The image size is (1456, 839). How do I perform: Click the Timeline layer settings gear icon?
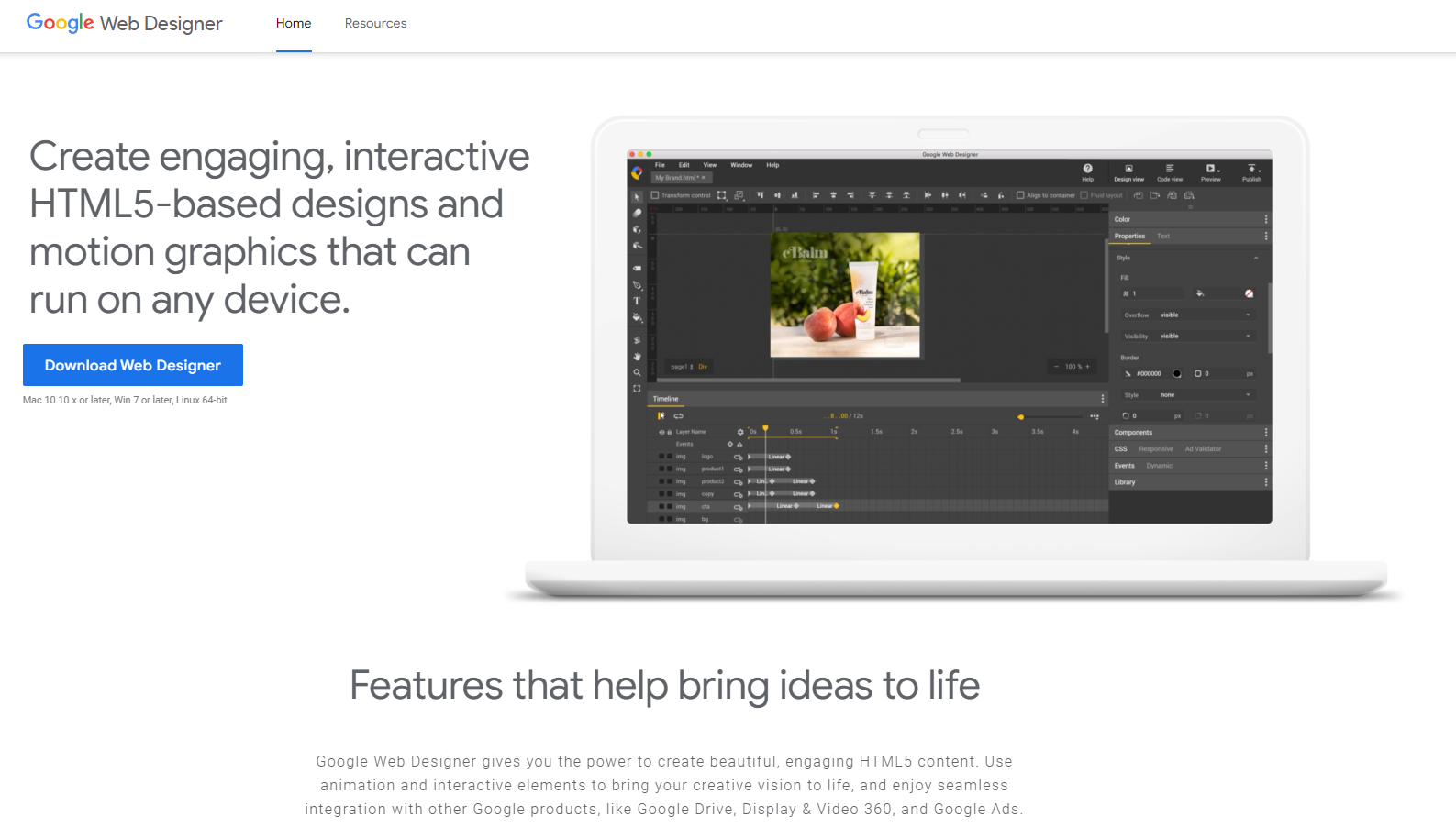(x=740, y=432)
